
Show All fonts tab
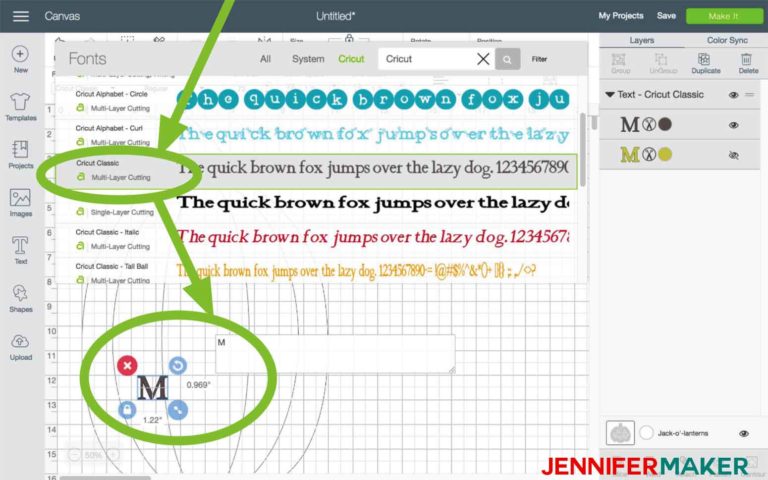(265, 59)
